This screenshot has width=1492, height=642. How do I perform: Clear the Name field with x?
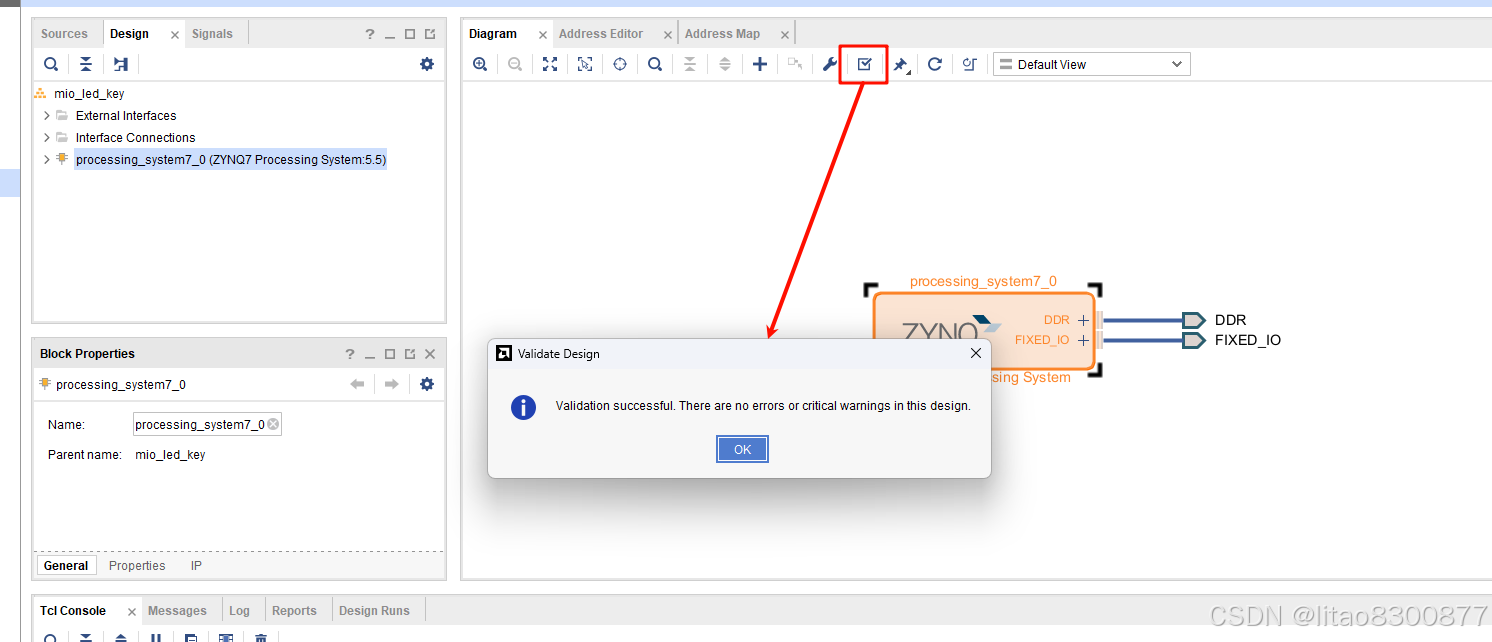coord(273,425)
